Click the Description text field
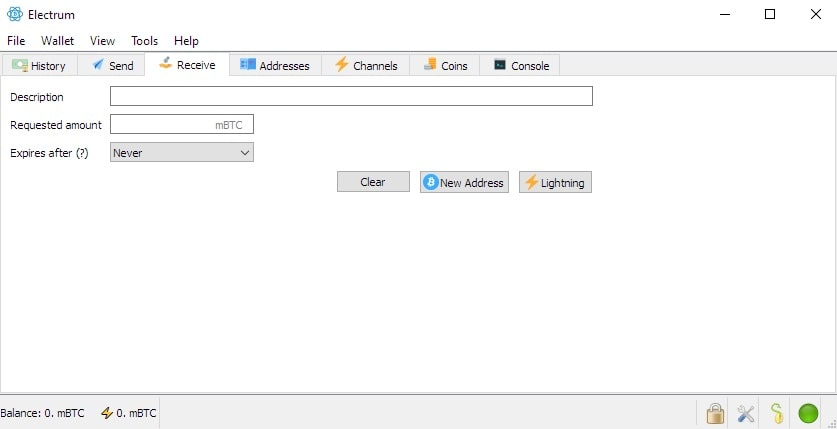837x429 pixels. (x=351, y=97)
